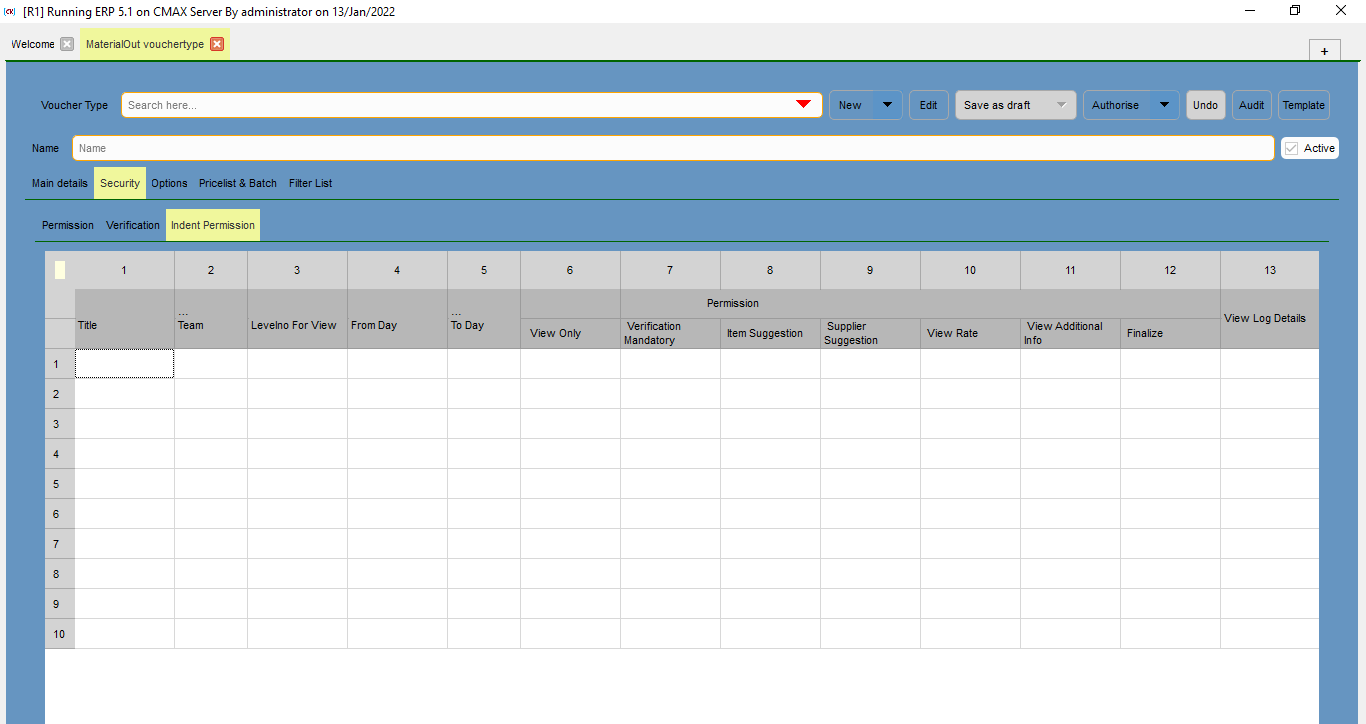Click the Edit button
Viewport: 1366px width, 724px height.
pos(929,105)
